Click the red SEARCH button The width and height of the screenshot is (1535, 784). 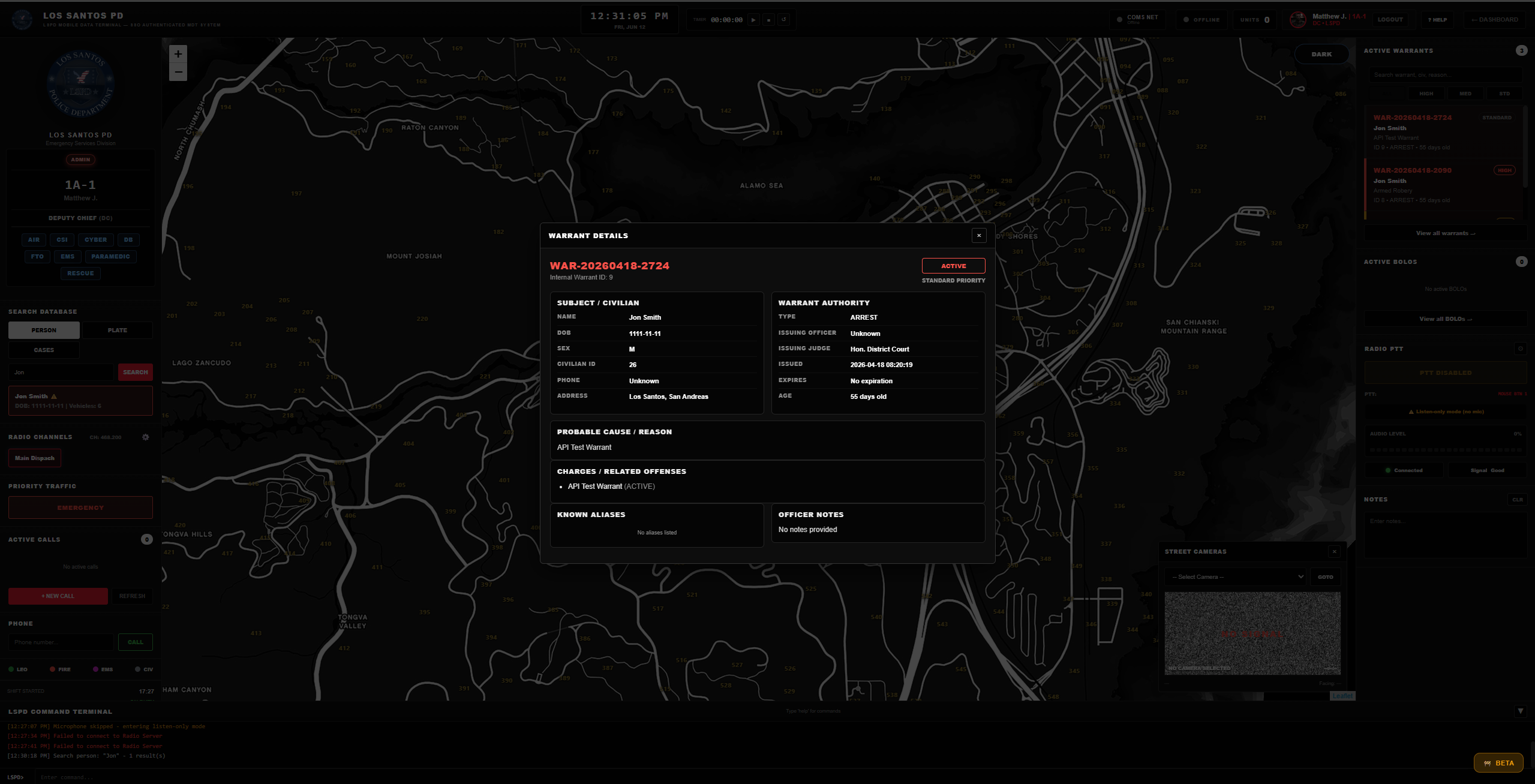(x=136, y=372)
